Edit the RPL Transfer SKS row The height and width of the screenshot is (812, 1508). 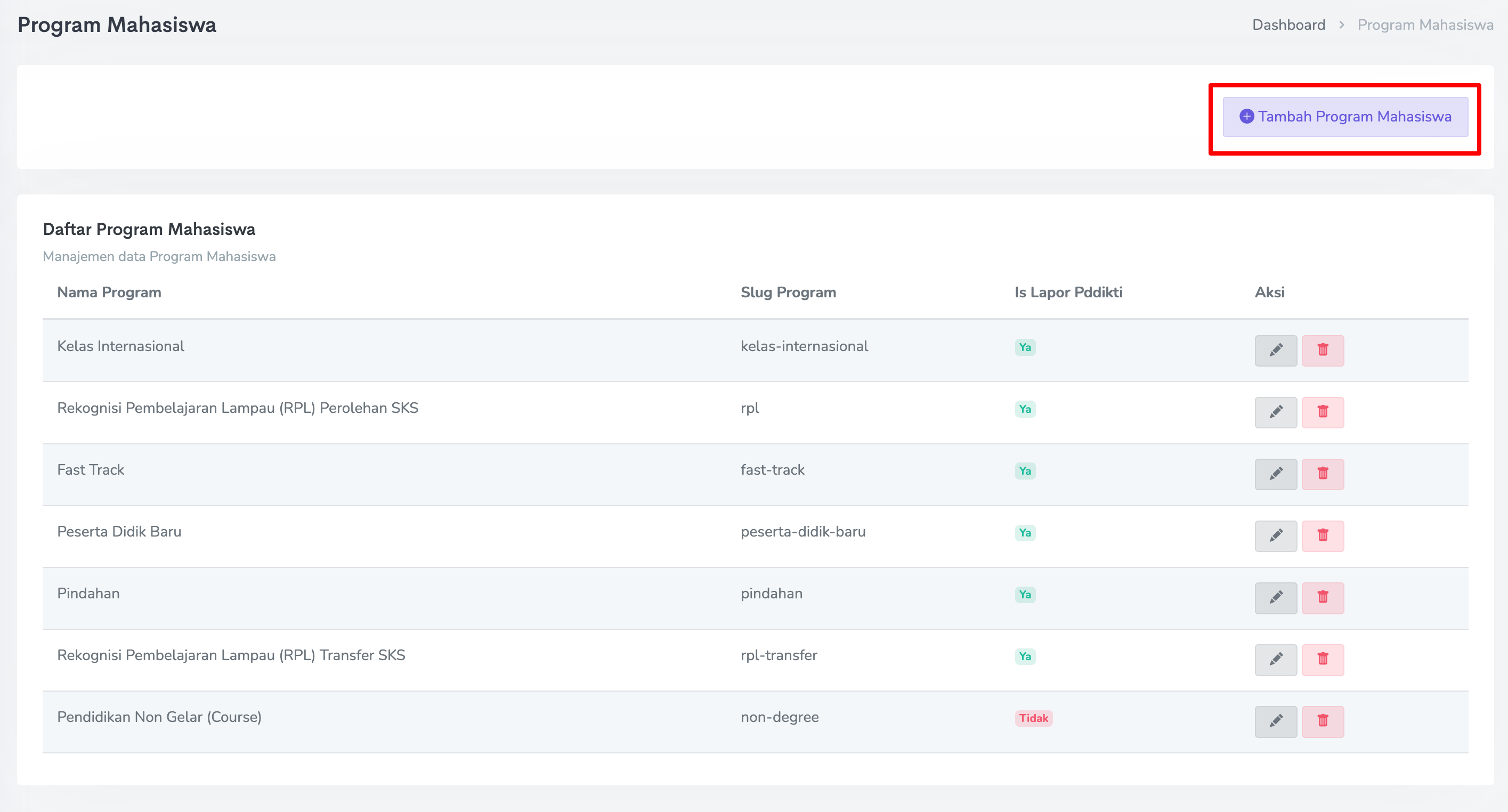[x=1276, y=659]
